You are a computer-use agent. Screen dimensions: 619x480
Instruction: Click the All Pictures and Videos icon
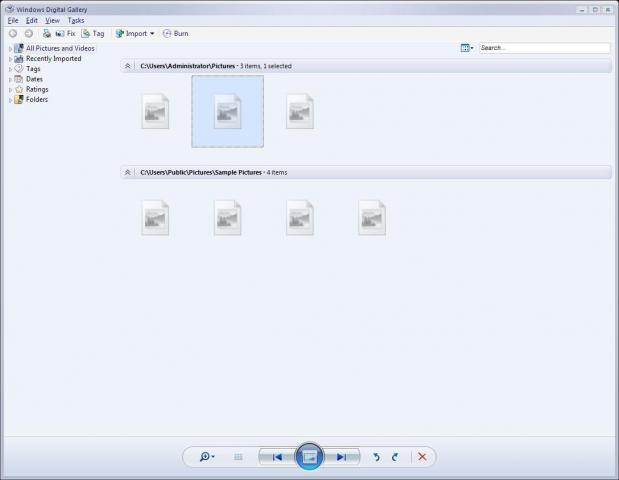19,48
